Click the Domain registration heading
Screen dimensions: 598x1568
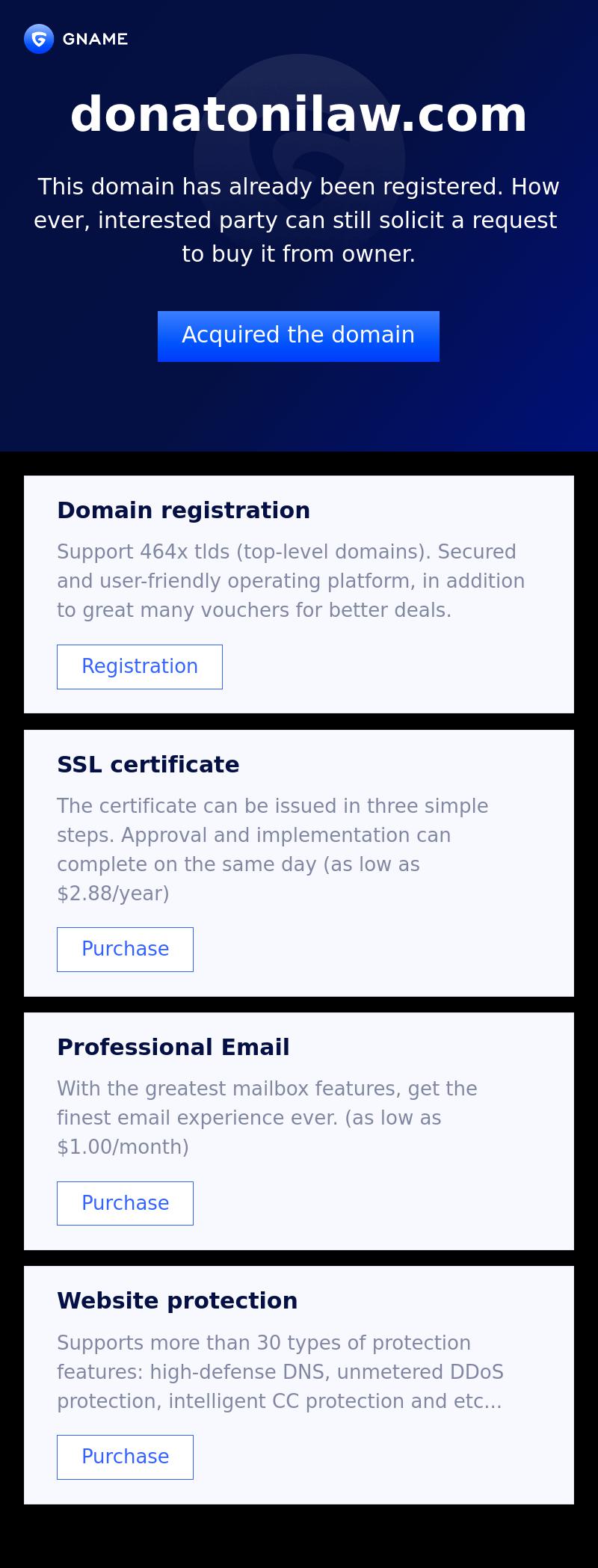tap(183, 510)
